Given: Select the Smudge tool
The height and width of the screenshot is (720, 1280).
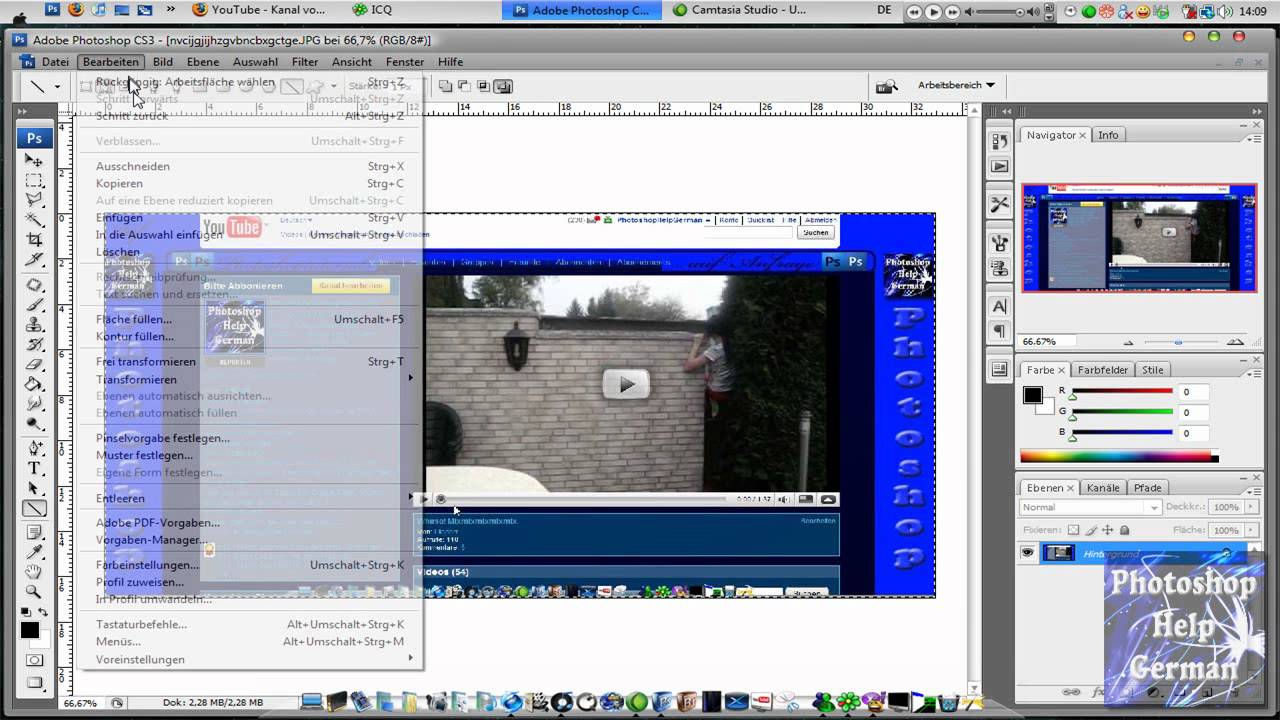Looking at the screenshot, I should pos(34,404).
